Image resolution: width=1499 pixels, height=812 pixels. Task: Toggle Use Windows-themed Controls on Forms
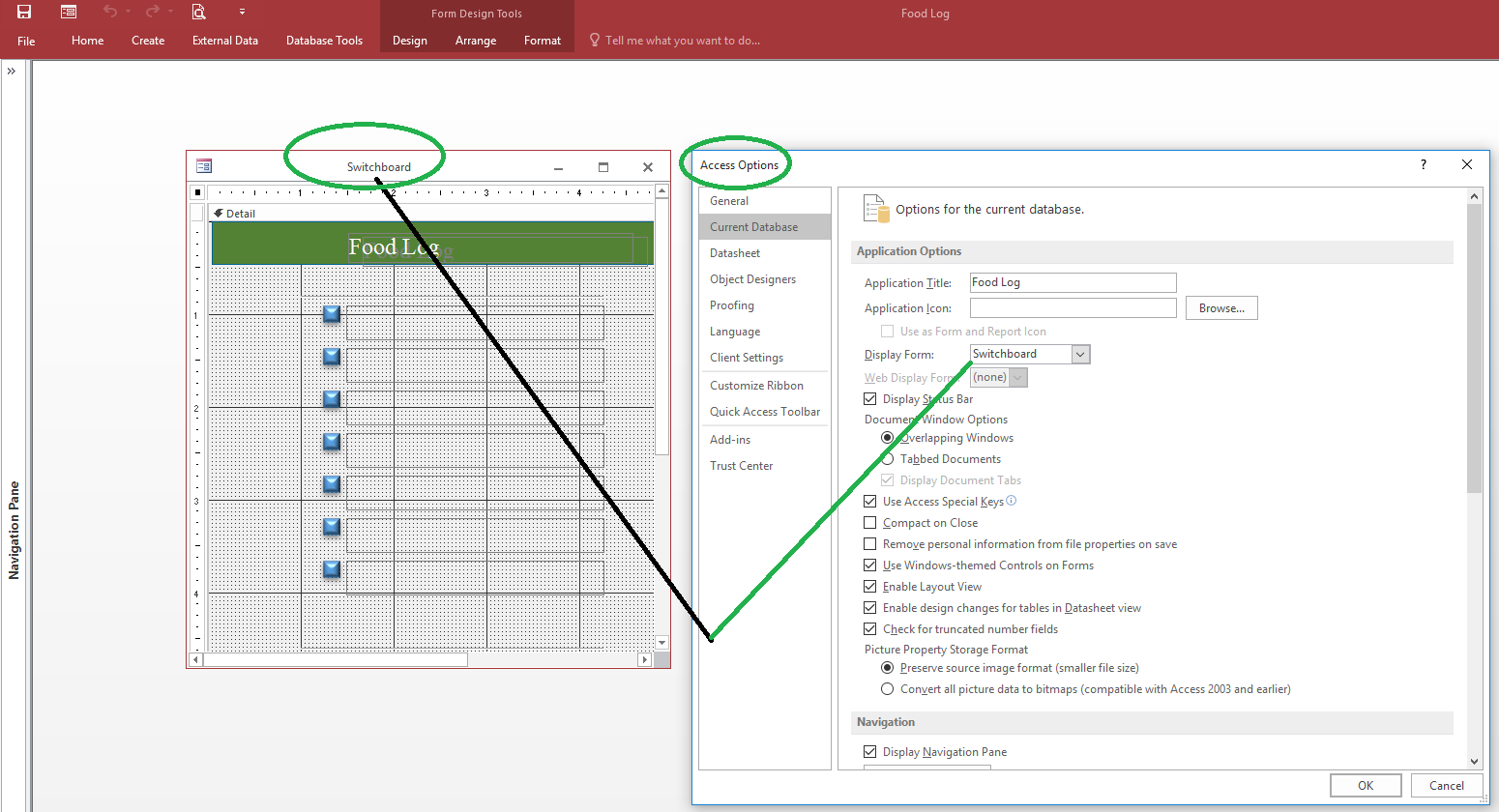point(870,565)
